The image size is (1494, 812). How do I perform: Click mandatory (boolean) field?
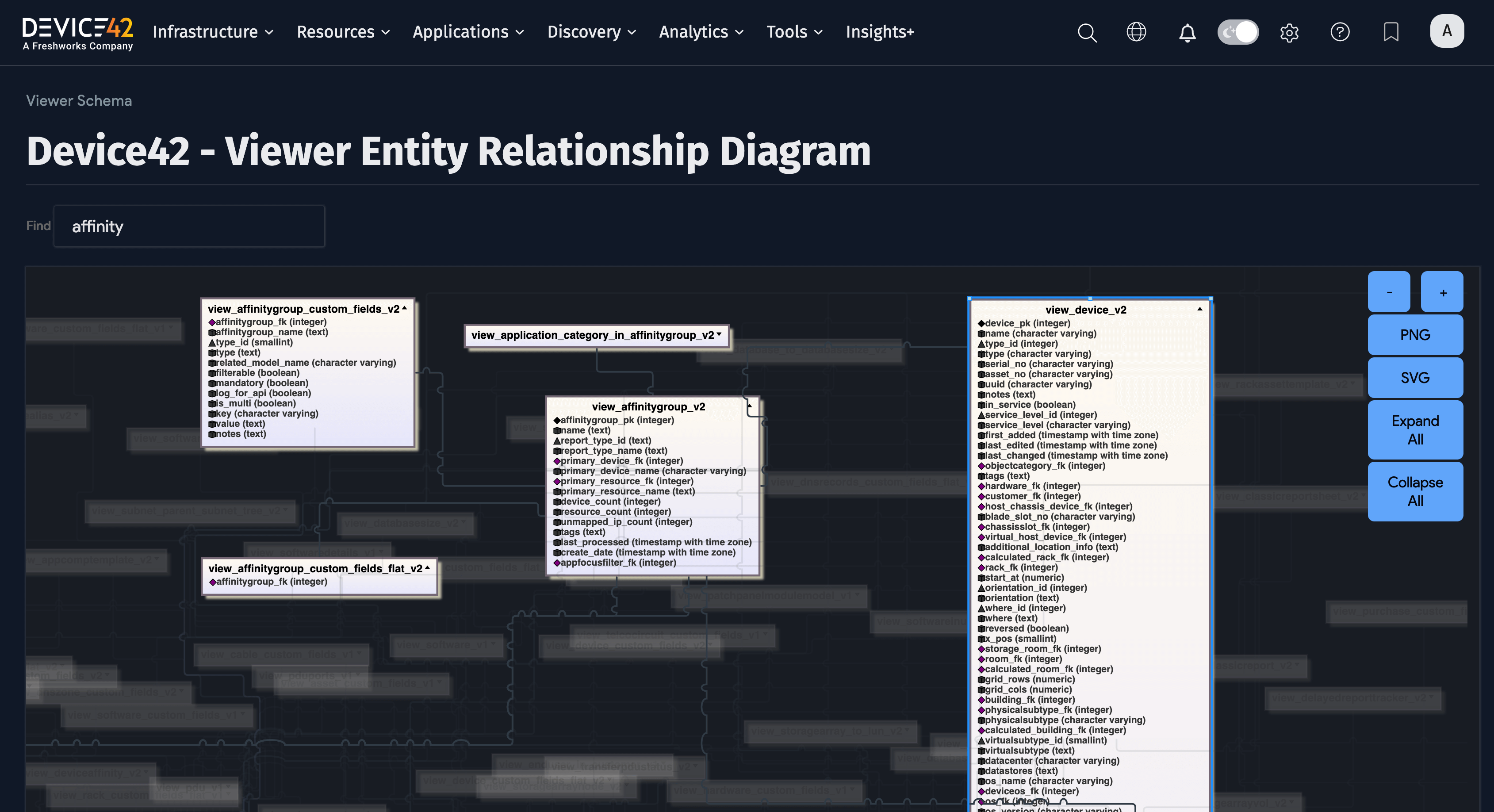258,383
